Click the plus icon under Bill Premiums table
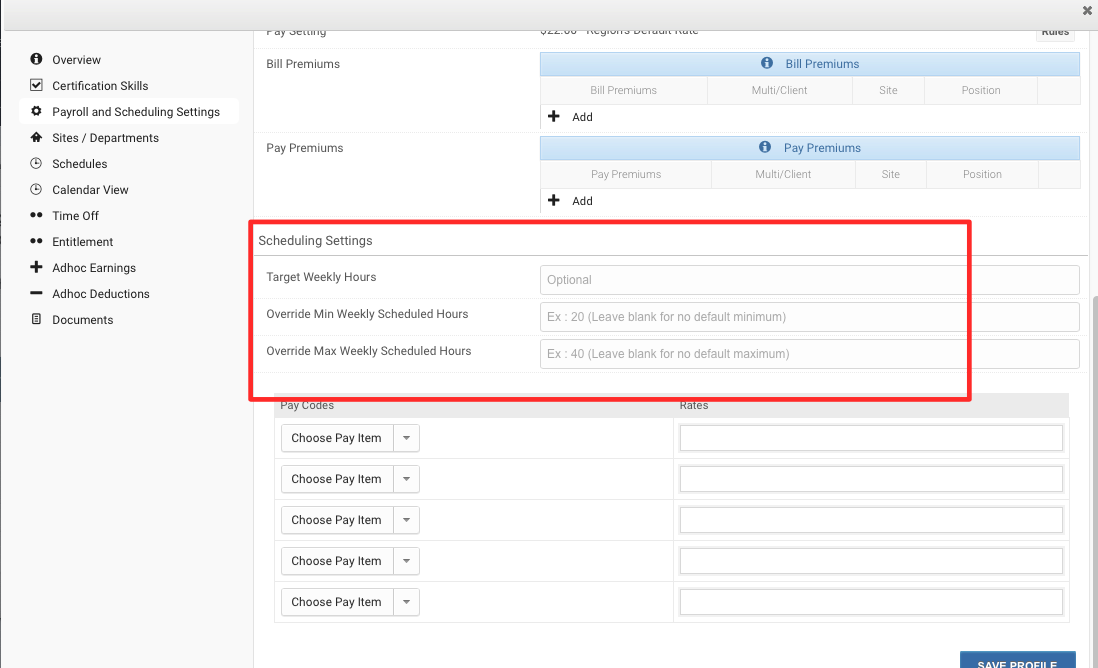1098x668 pixels. coord(554,116)
